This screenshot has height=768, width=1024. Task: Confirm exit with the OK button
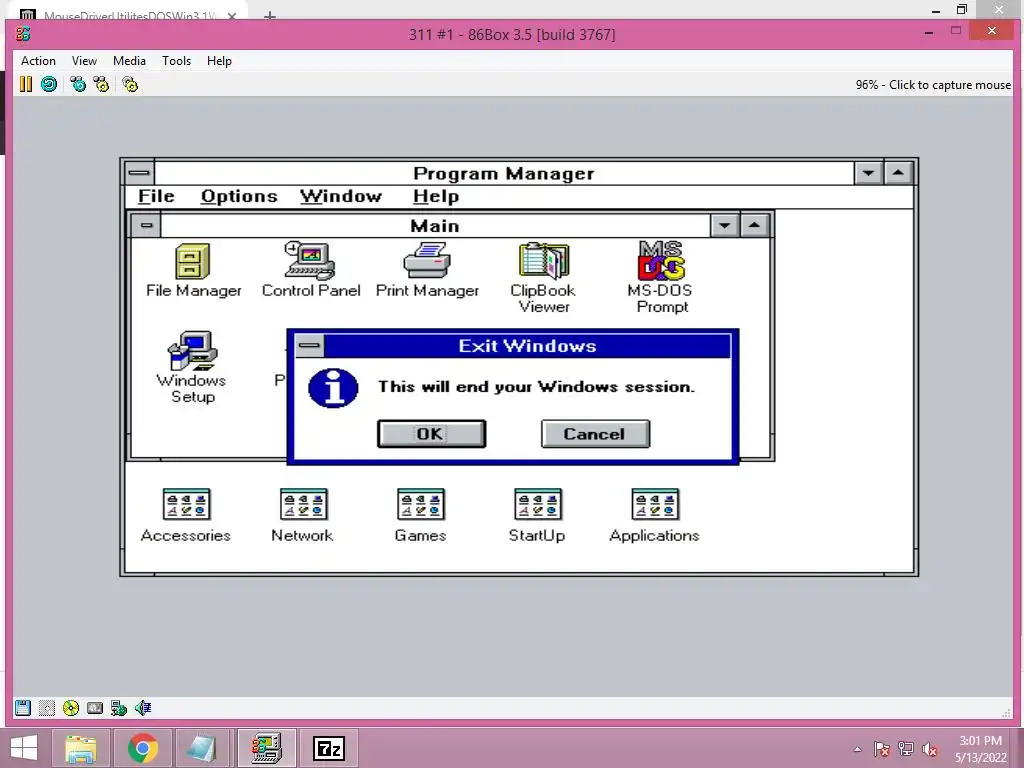(432, 434)
